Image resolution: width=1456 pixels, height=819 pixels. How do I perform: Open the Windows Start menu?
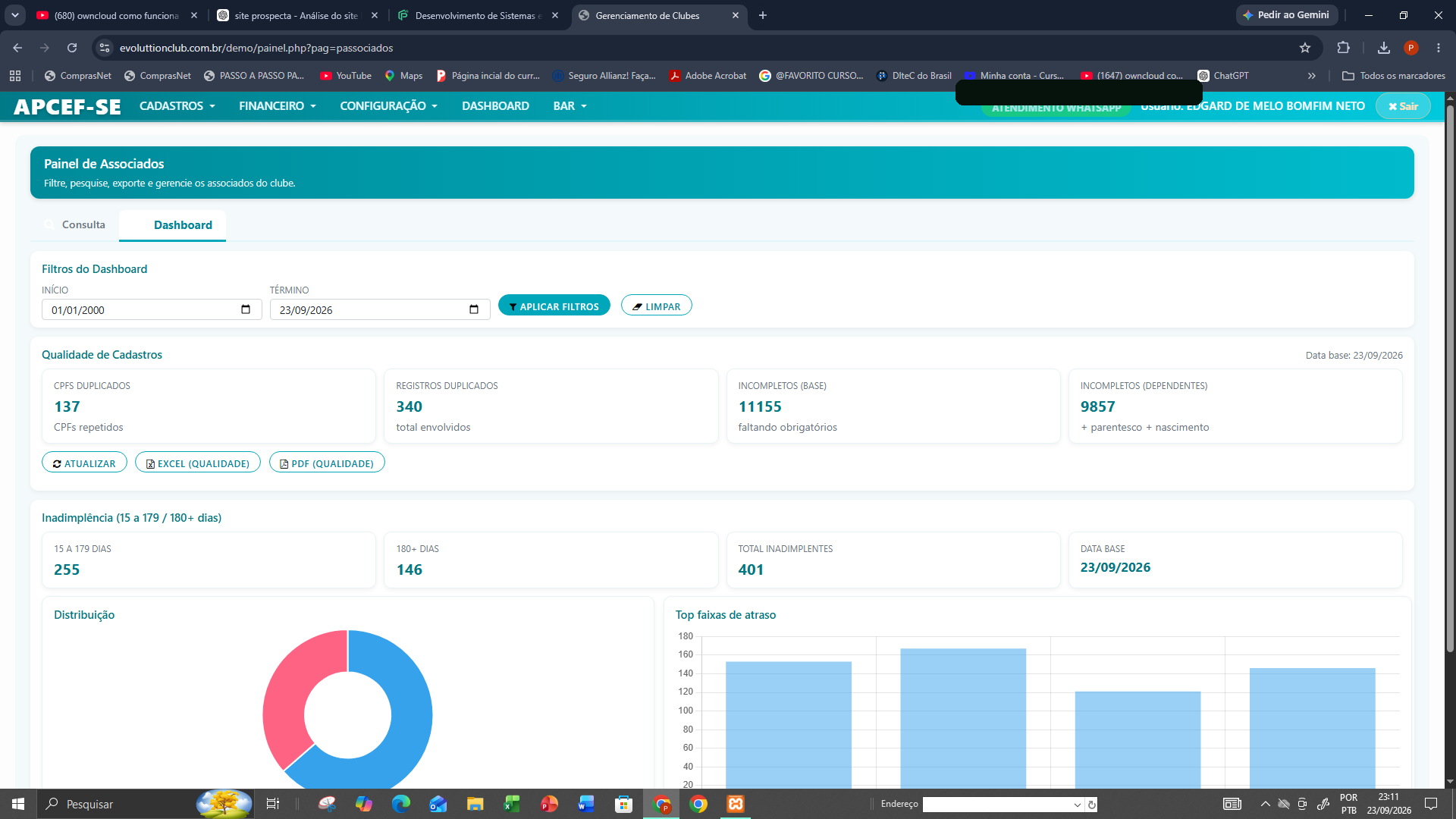click(18, 804)
